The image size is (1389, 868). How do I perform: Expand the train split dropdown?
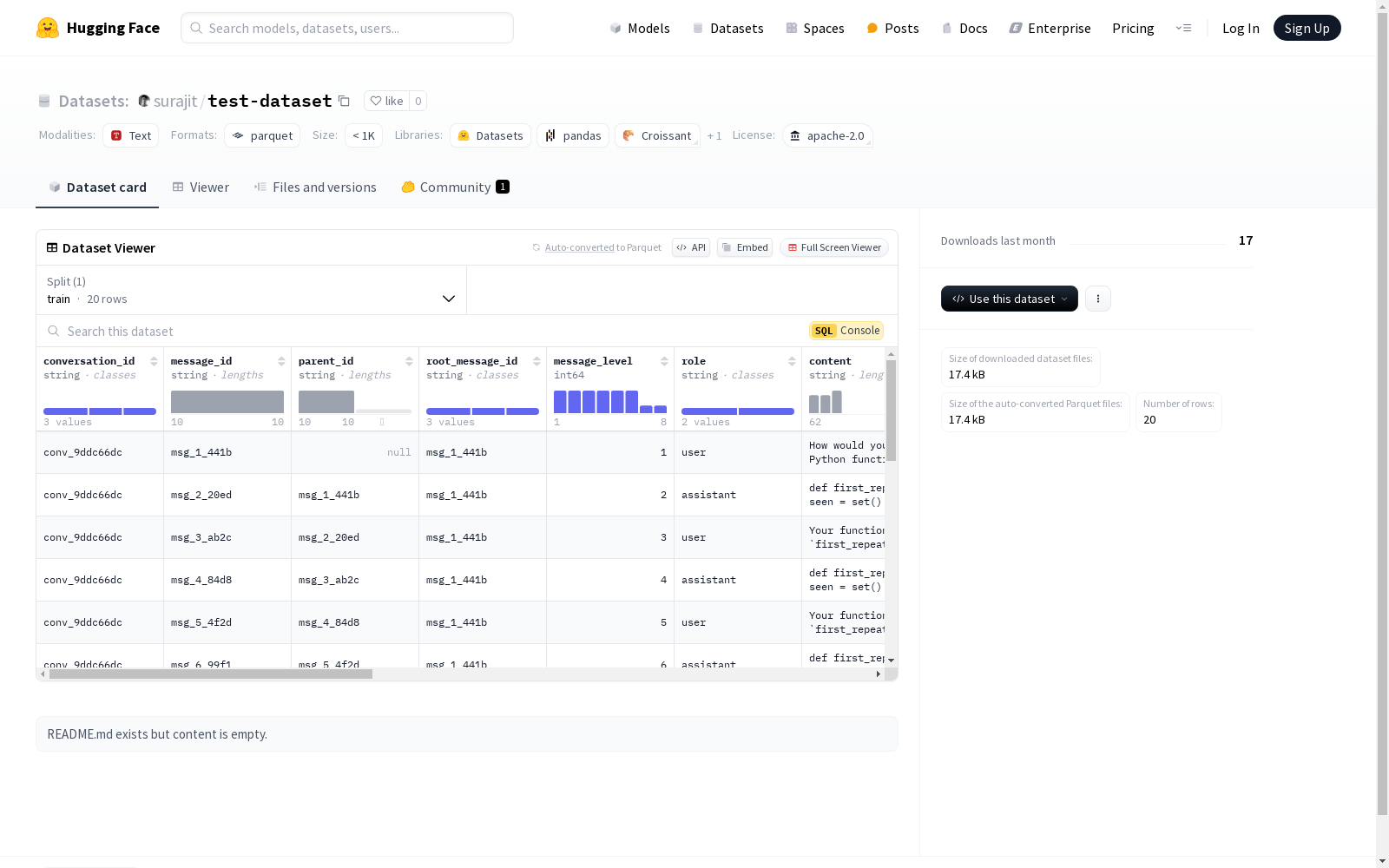[251, 290]
